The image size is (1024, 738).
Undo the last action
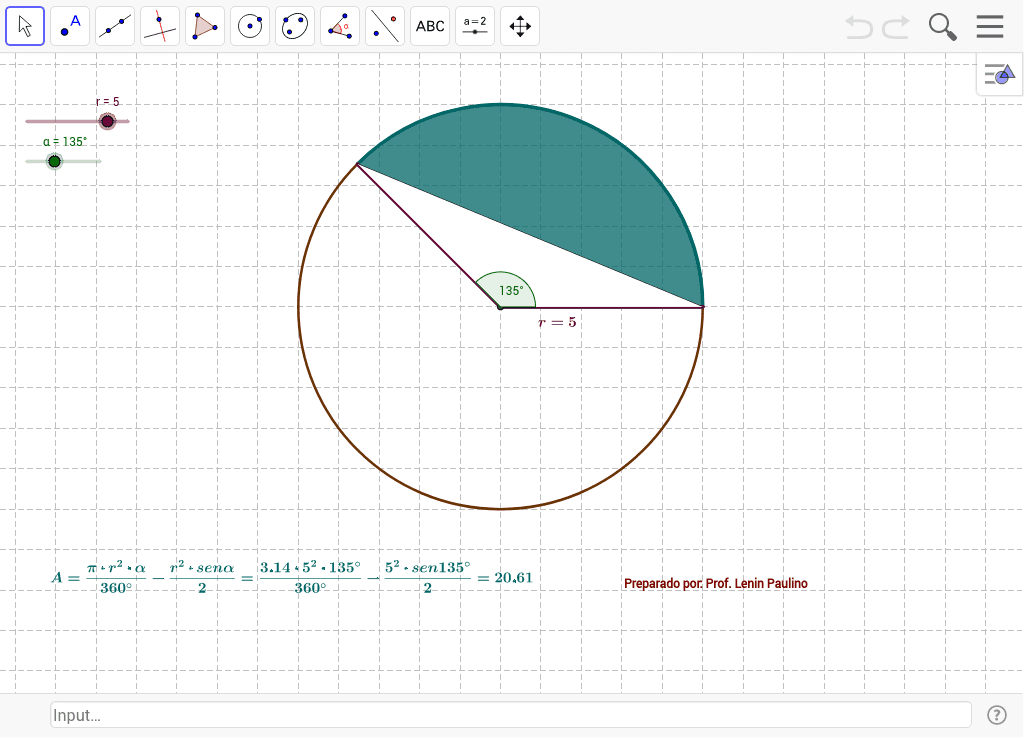tap(858, 26)
